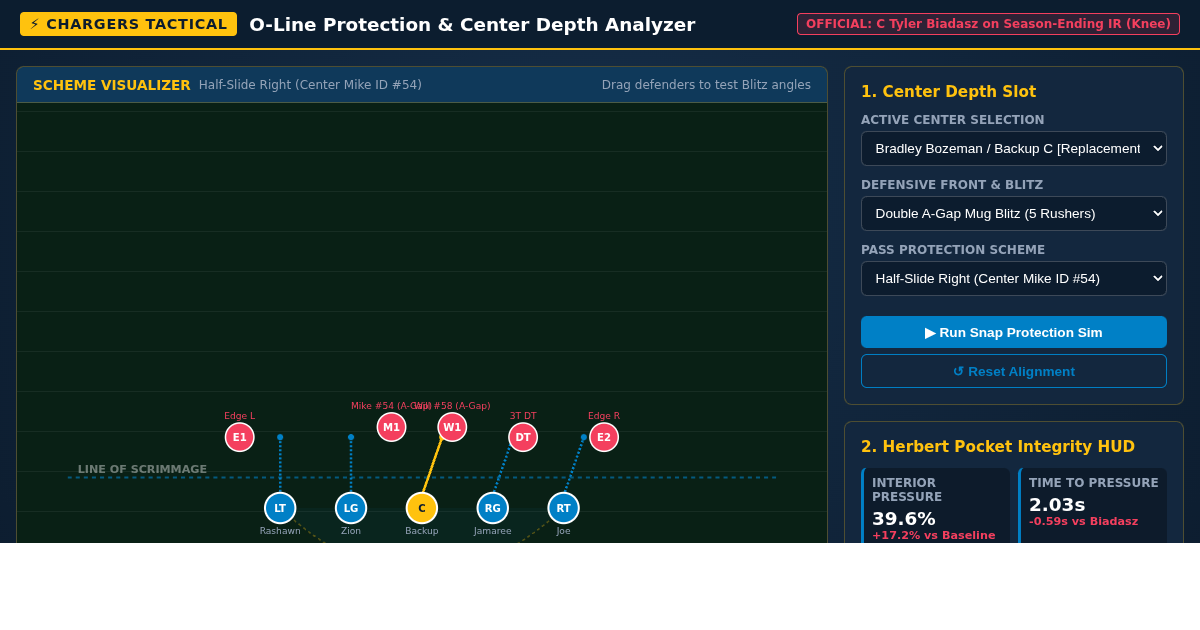Run the Snap Protection Sim
Image resolution: width=1200 pixels, height=630 pixels.
[x=1014, y=332]
